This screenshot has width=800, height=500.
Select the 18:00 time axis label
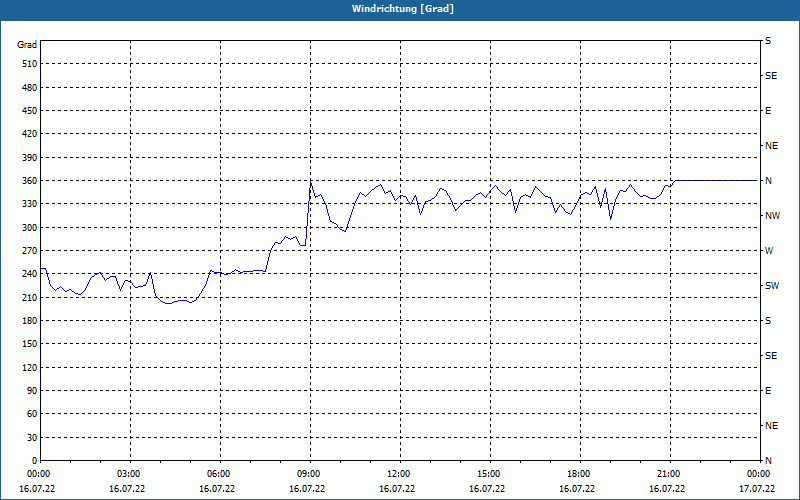pos(579,474)
